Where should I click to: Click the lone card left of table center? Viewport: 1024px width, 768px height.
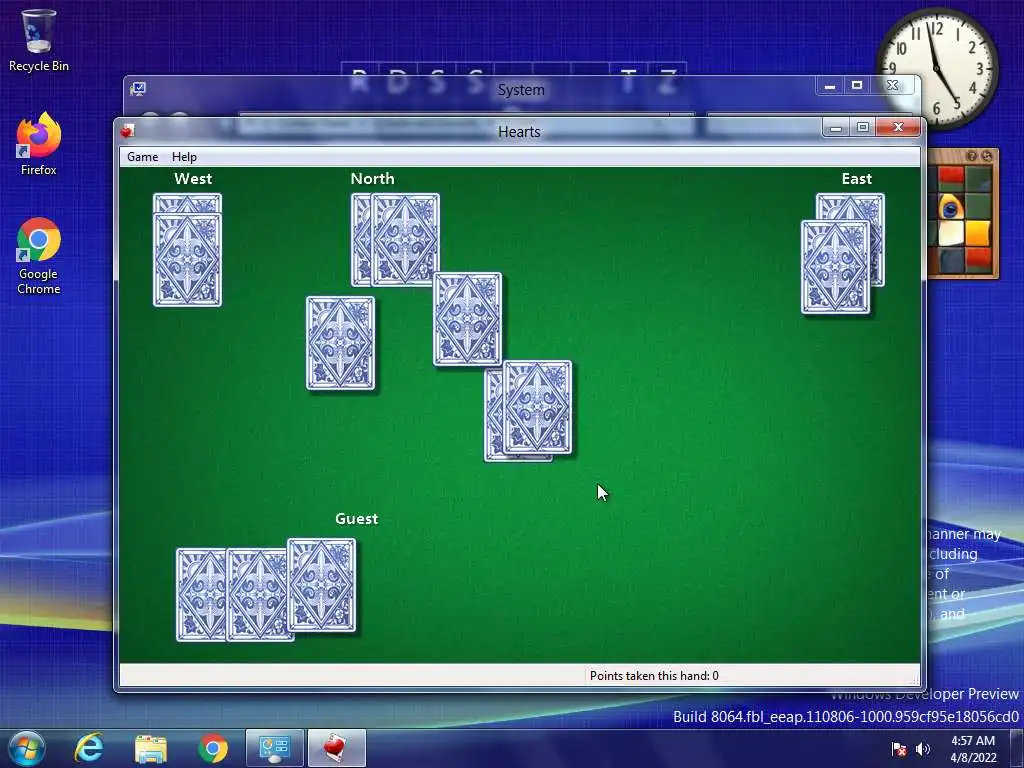coord(341,344)
